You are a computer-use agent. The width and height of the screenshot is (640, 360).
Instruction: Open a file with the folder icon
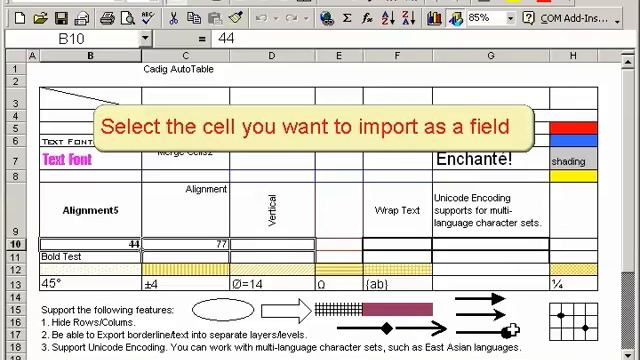(40, 18)
